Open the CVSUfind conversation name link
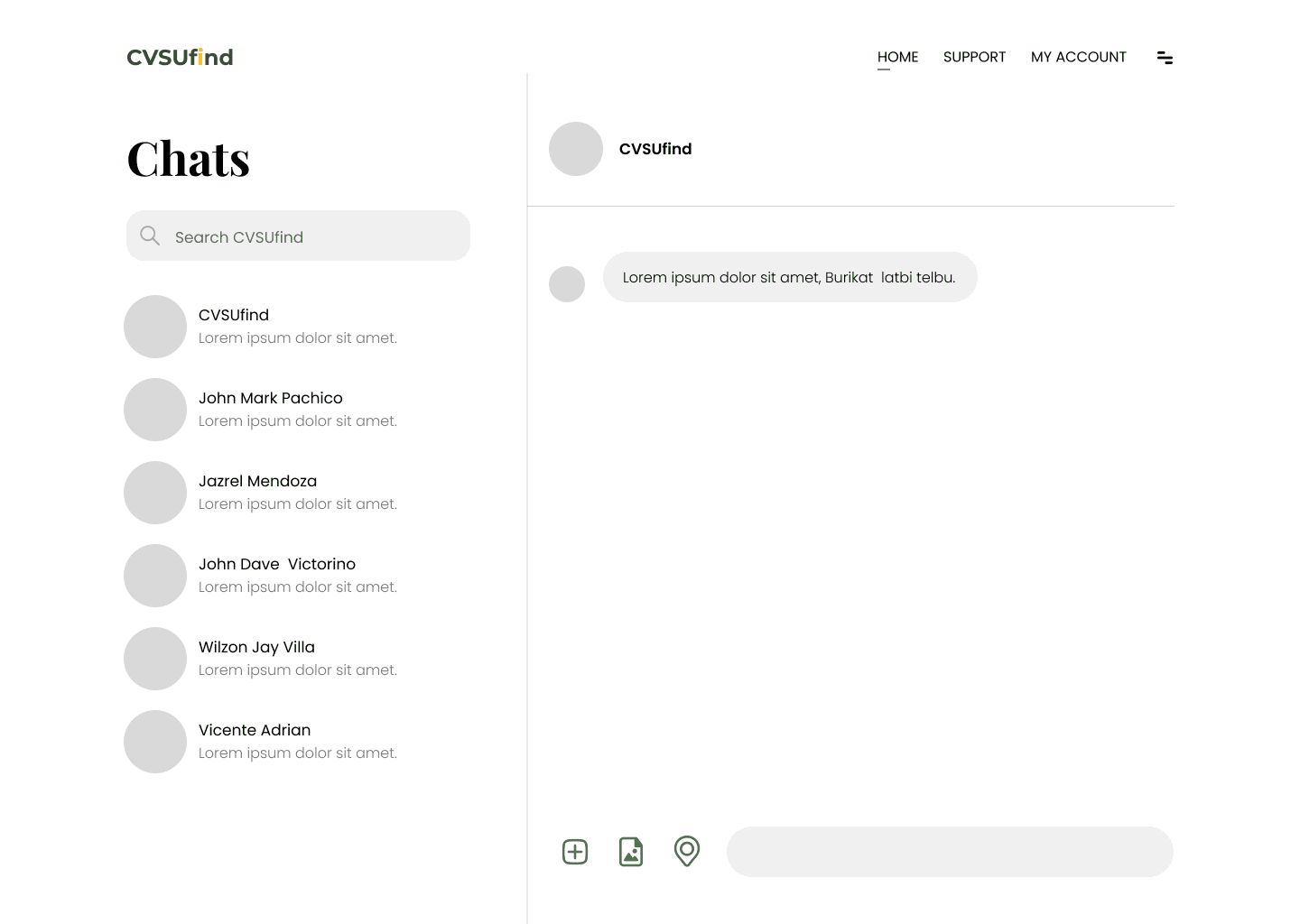Image resolution: width=1300 pixels, height=924 pixels. coord(655,149)
